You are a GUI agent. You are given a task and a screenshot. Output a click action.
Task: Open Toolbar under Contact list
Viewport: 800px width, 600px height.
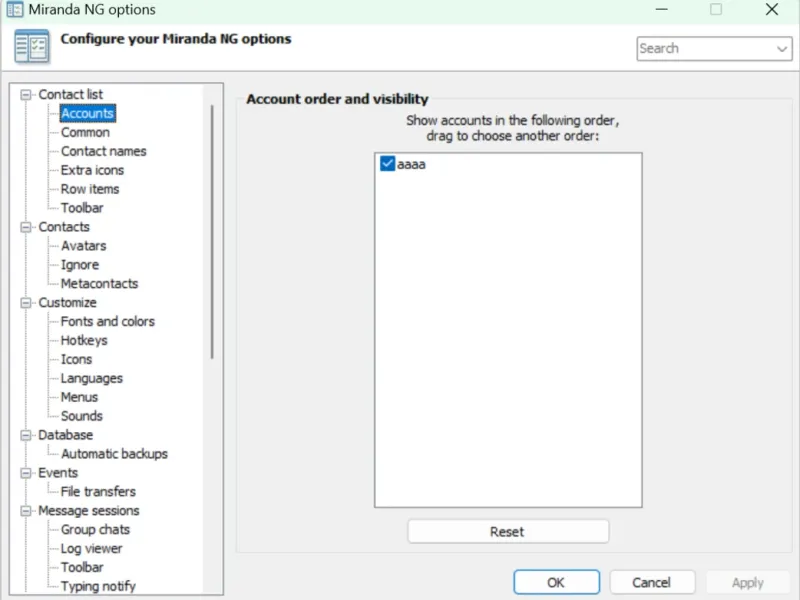point(82,208)
